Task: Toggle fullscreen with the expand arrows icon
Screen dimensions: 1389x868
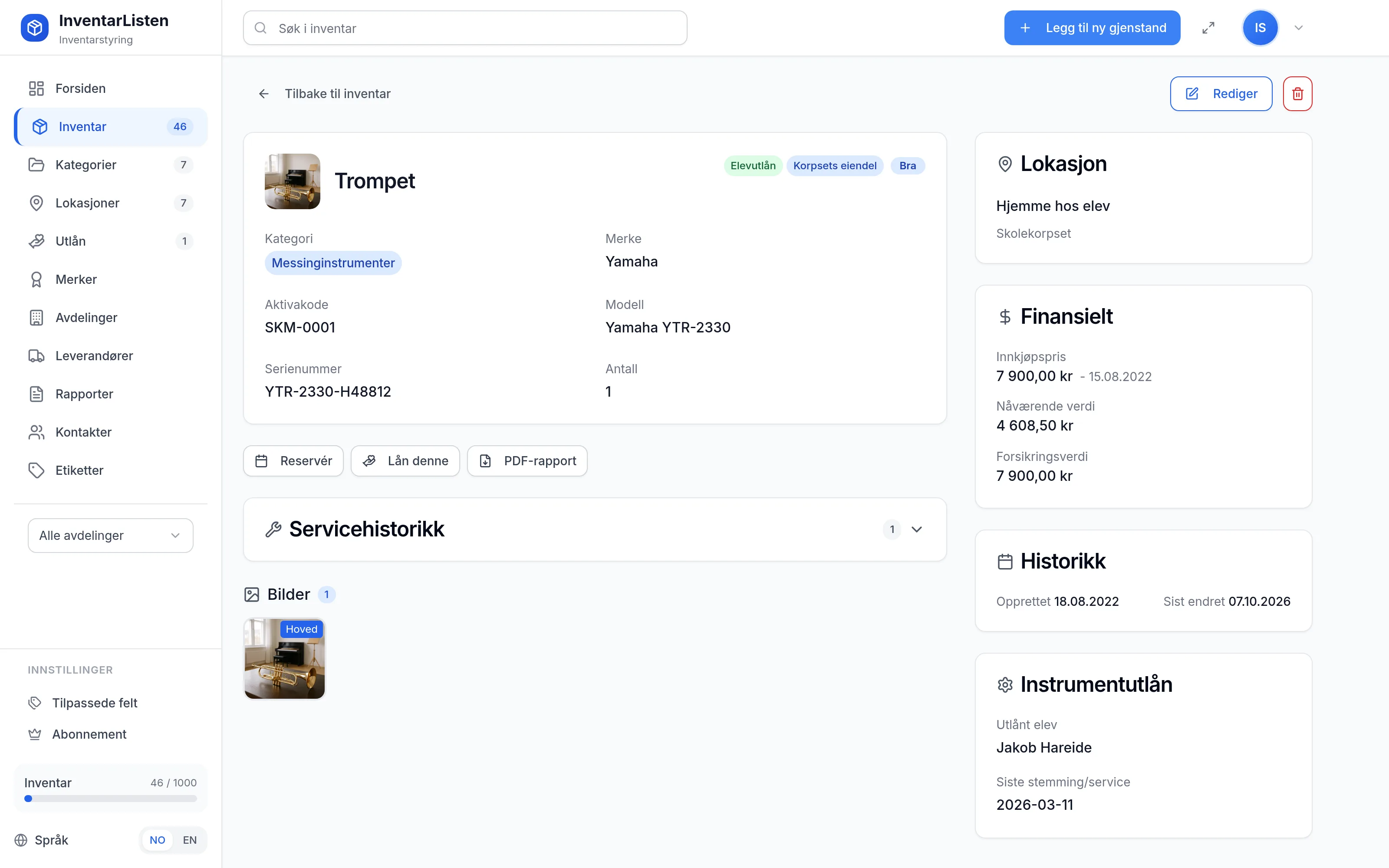Action: click(x=1208, y=27)
